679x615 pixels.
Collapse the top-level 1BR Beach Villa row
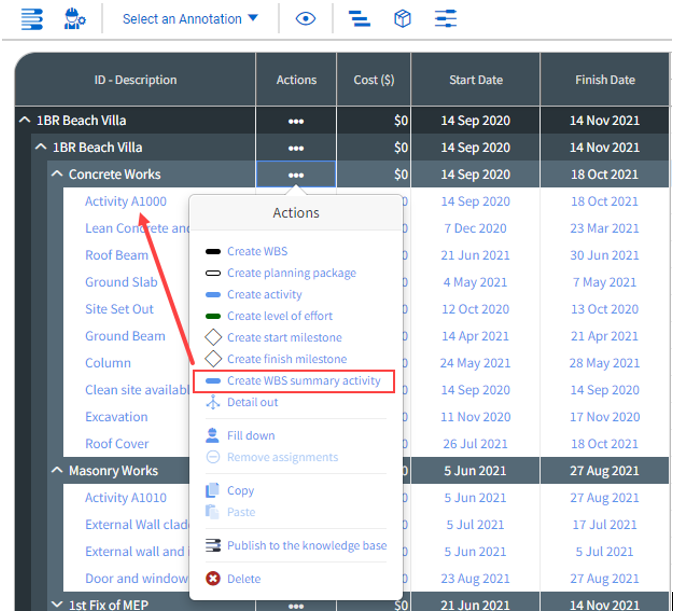click(x=25, y=120)
